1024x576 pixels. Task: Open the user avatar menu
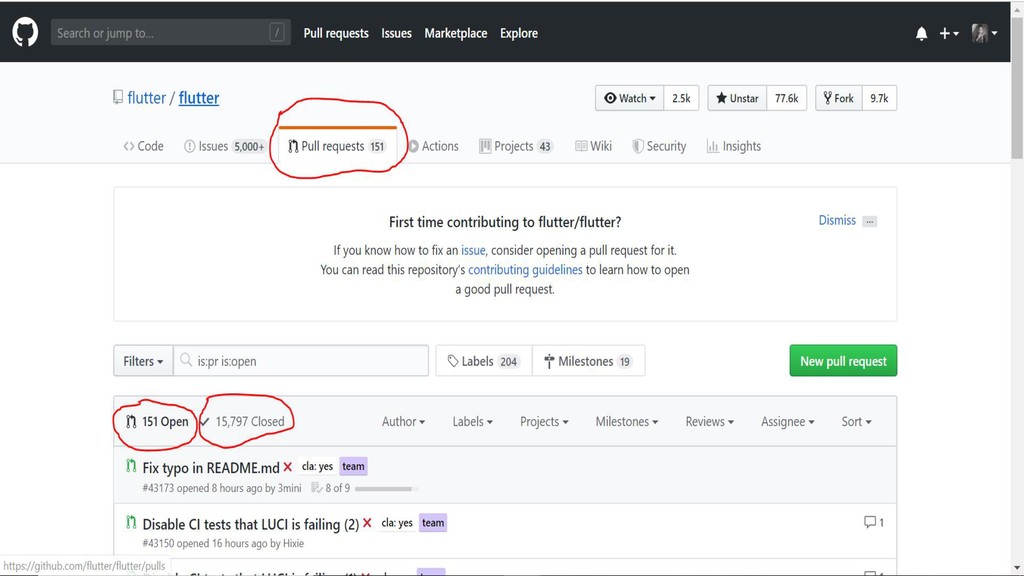984,33
